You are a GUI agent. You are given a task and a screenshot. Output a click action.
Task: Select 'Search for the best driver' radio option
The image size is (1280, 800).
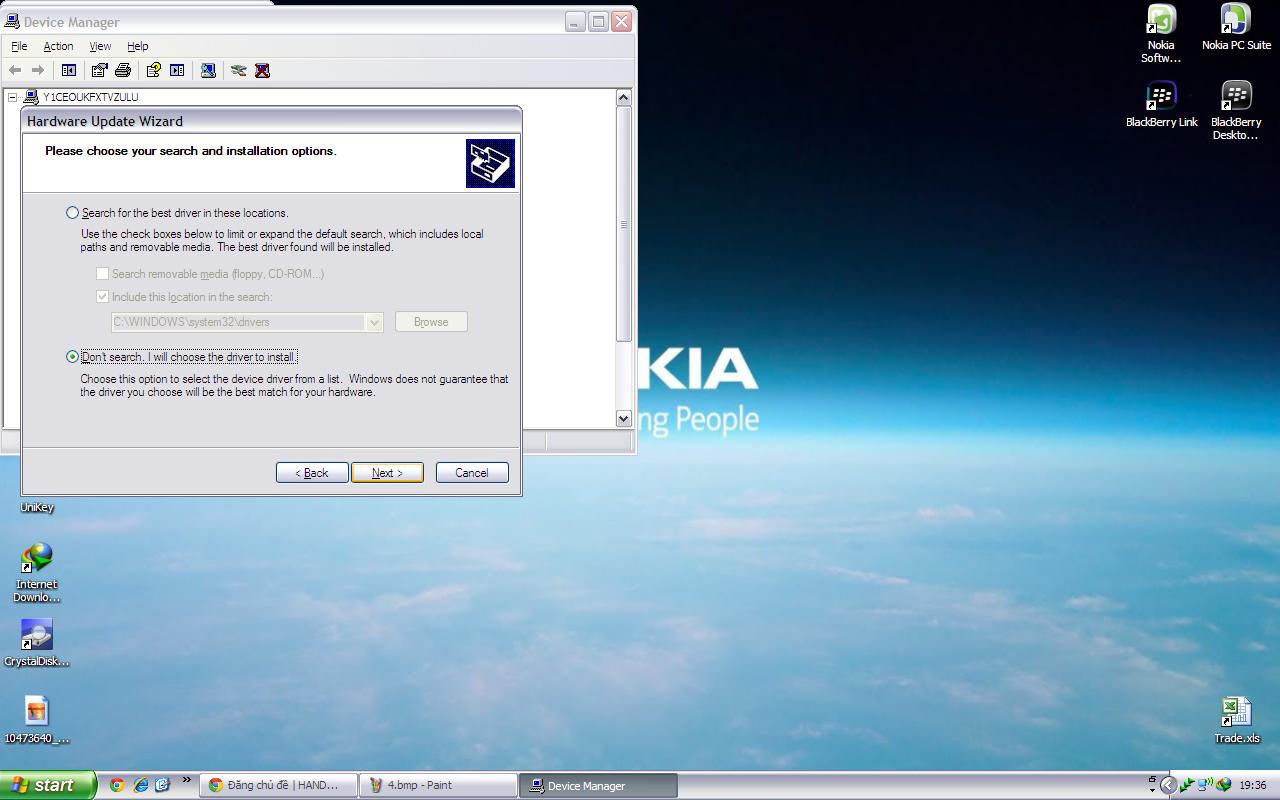coord(72,213)
